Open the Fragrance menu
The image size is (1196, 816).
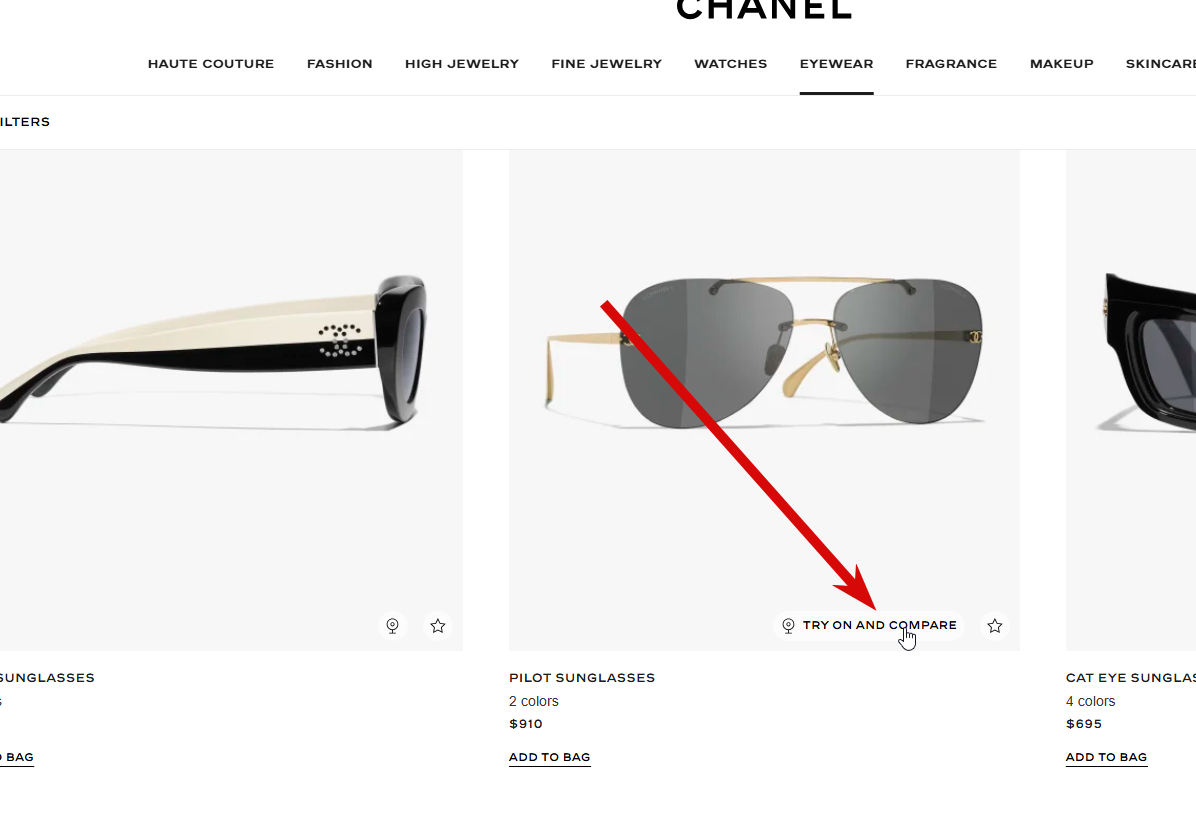[951, 64]
